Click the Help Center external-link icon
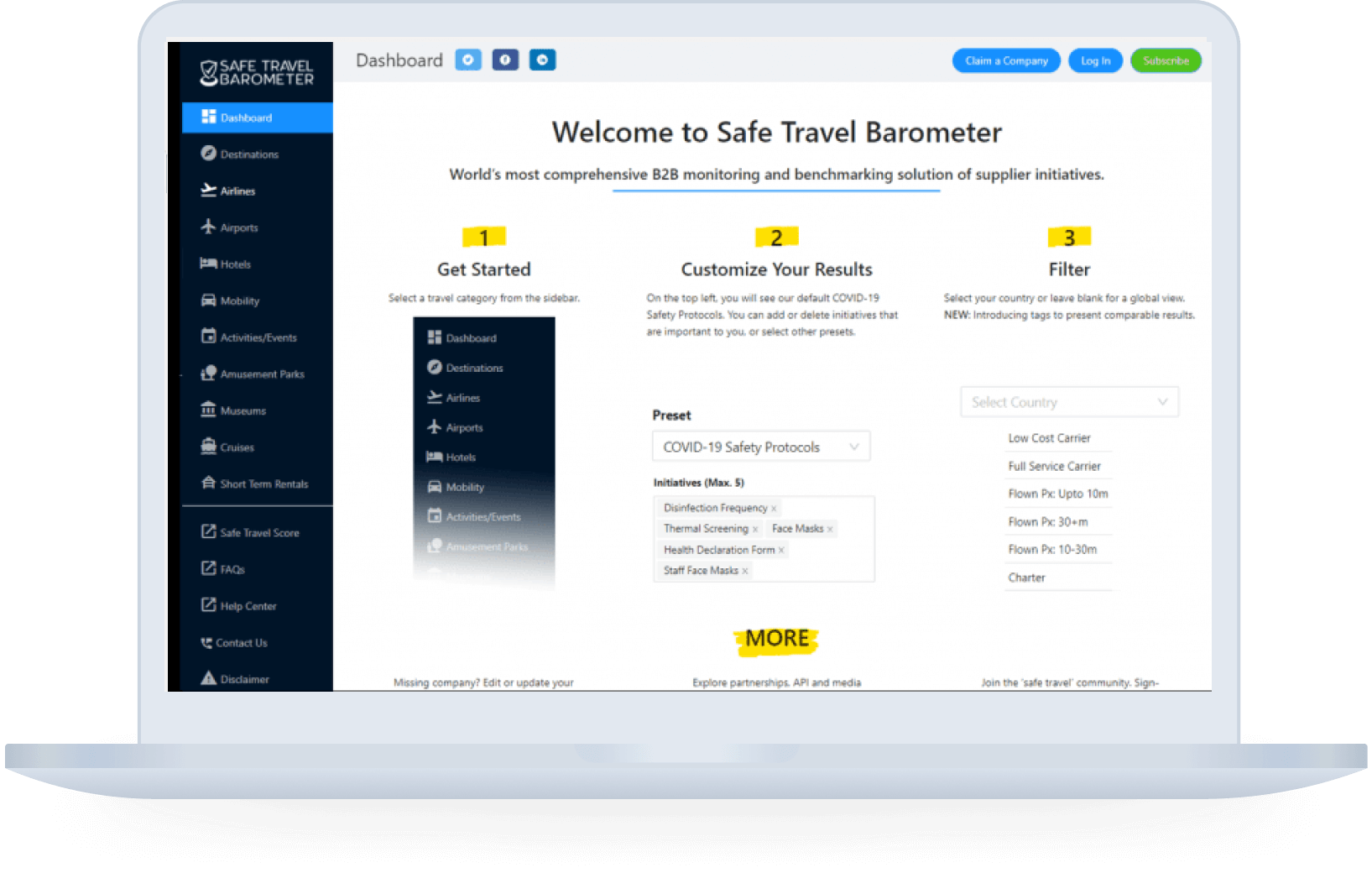This screenshot has width=1372, height=873. (208, 605)
